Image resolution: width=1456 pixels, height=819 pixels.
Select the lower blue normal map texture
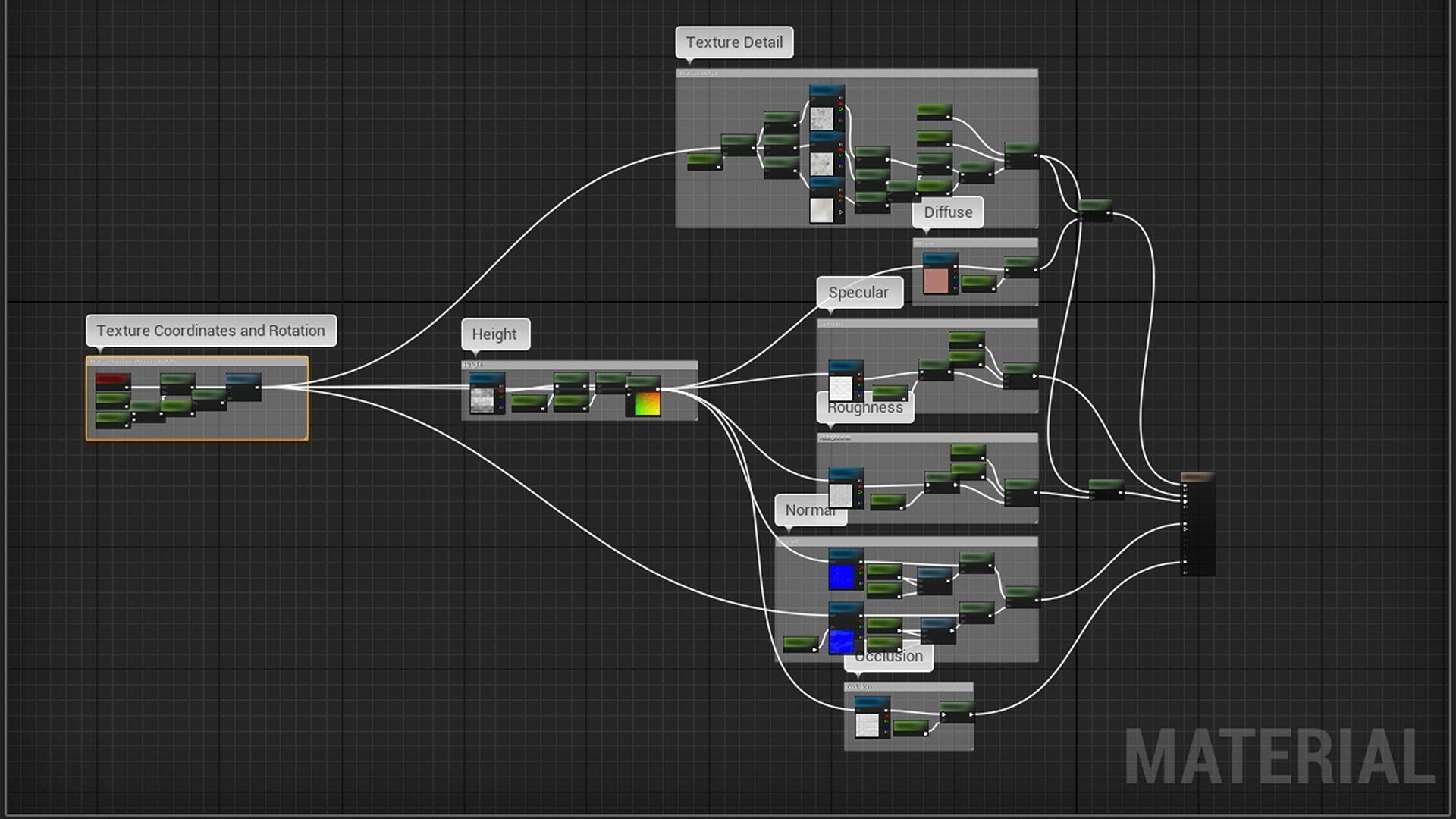pos(843,641)
